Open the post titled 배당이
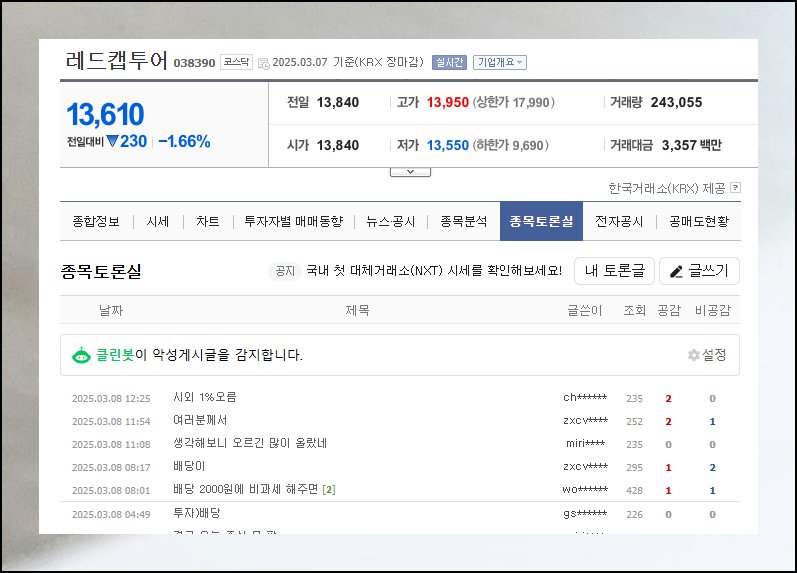 (x=189, y=466)
